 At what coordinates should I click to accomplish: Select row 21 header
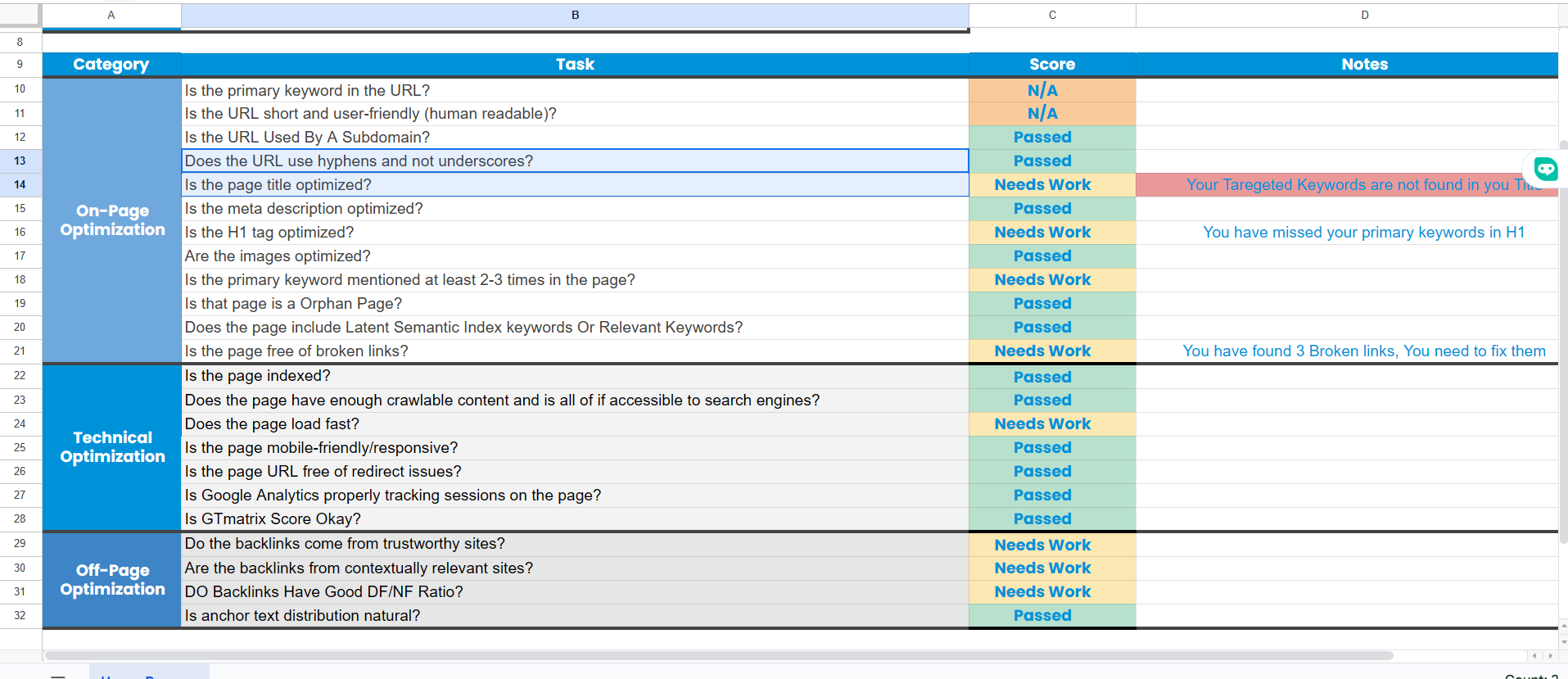pos(20,351)
